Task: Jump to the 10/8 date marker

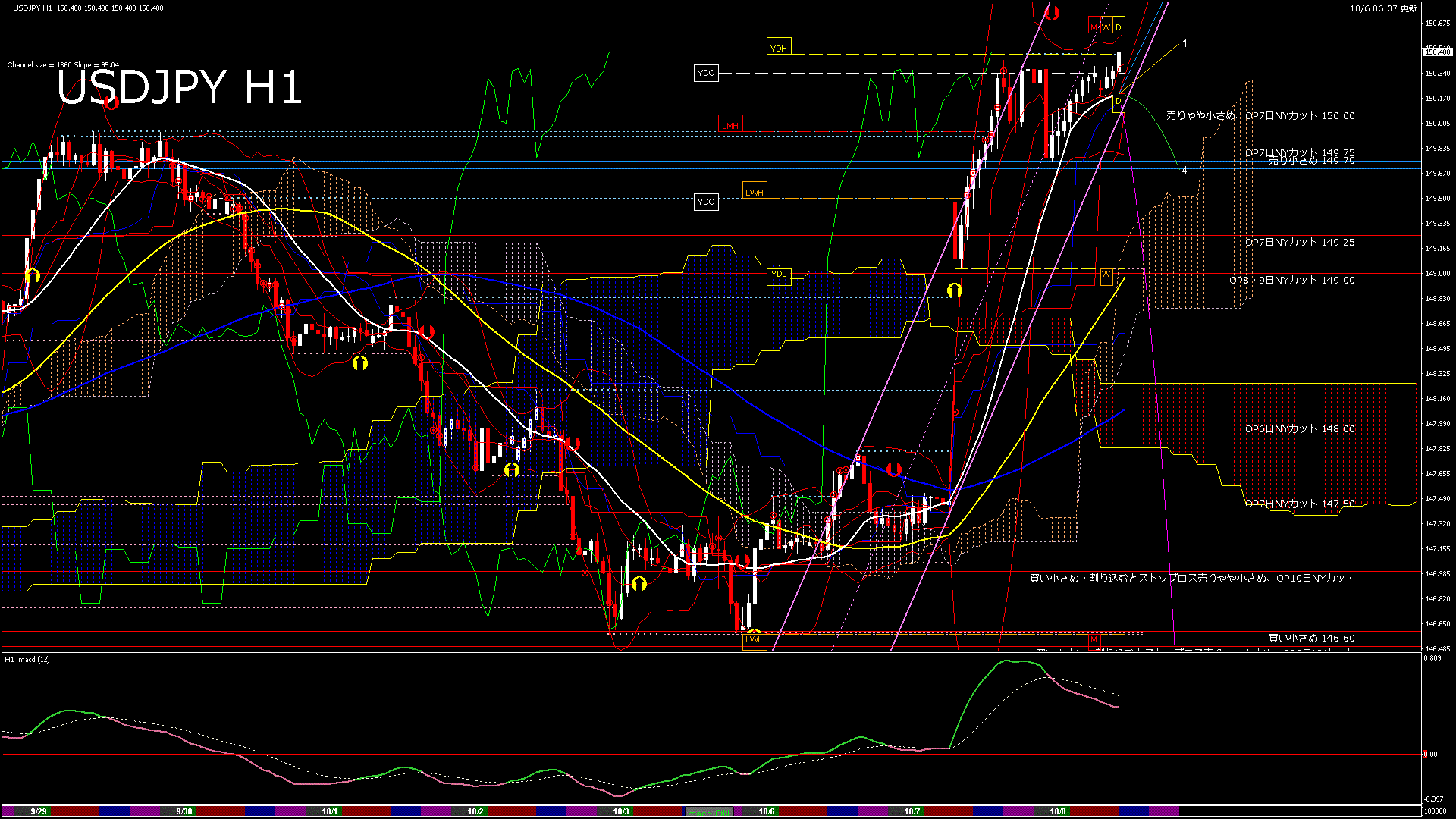Action: (1058, 811)
